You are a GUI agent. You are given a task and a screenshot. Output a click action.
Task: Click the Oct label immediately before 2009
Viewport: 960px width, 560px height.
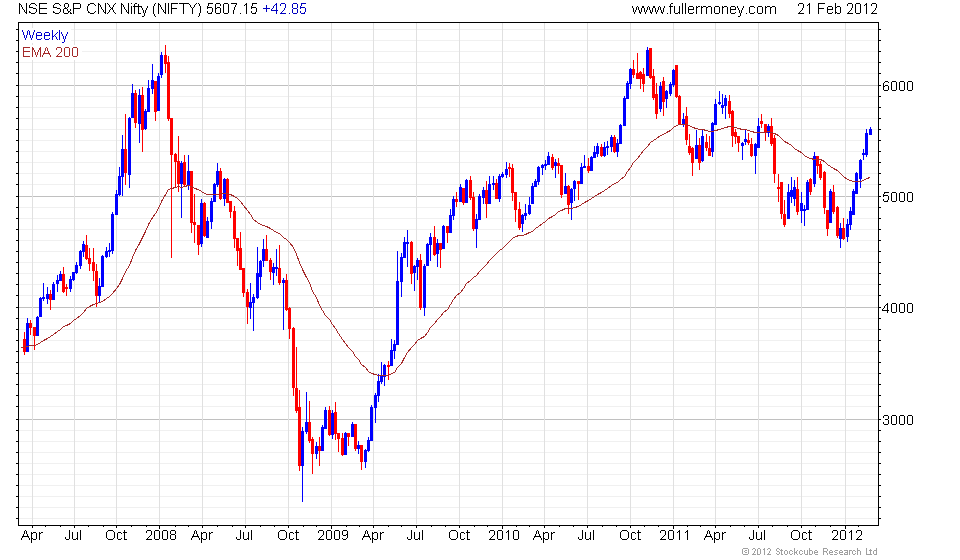(x=288, y=536)
